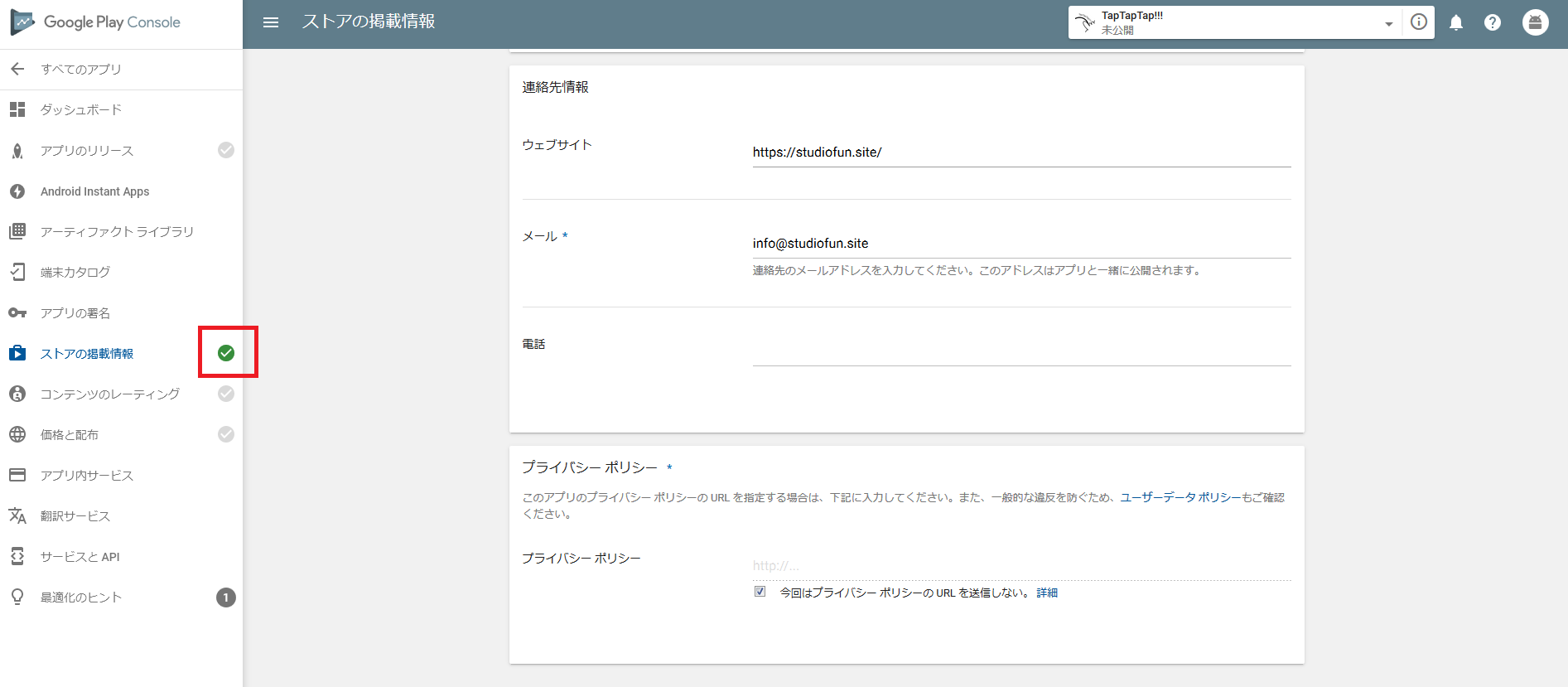The width and height of the screenshot is (1568, 687).
Task: Click the Android Instant Apps lightning icon
Action: coord(17,191)
